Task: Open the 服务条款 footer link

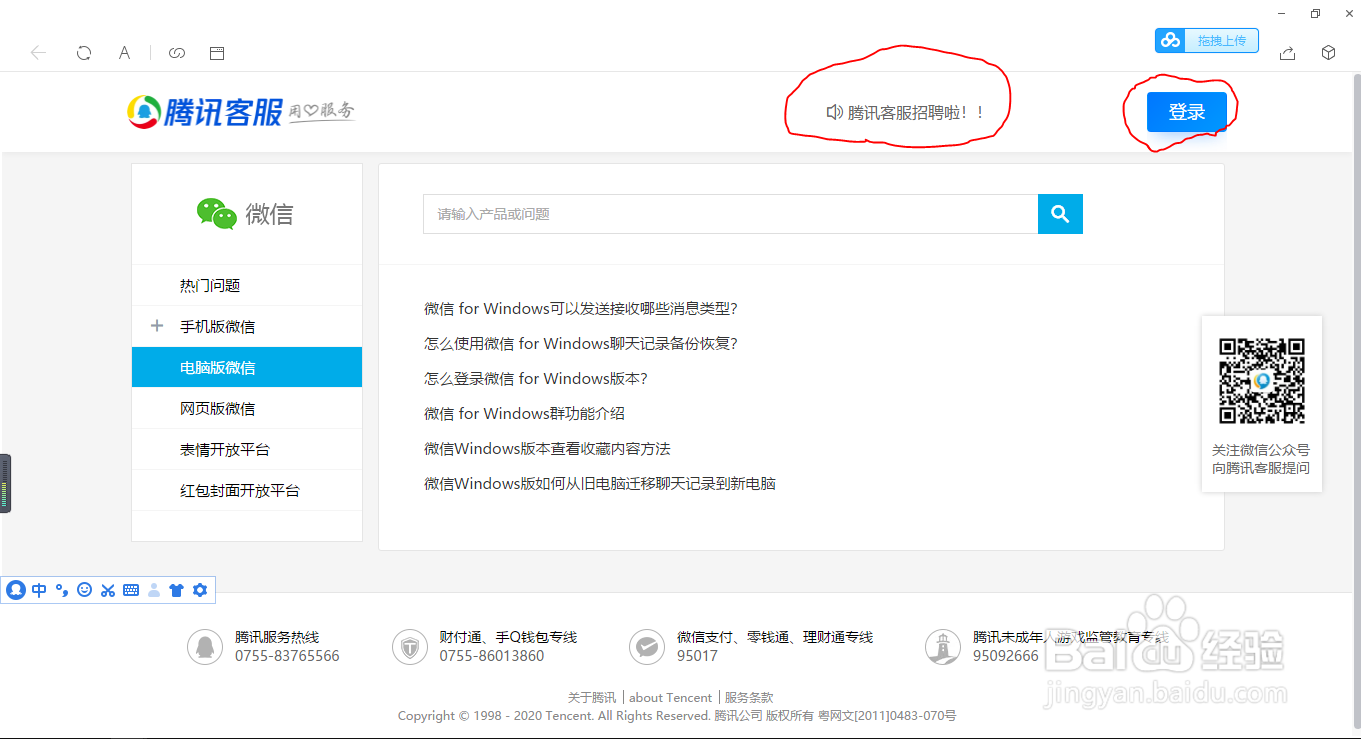Action: point(749,698)
